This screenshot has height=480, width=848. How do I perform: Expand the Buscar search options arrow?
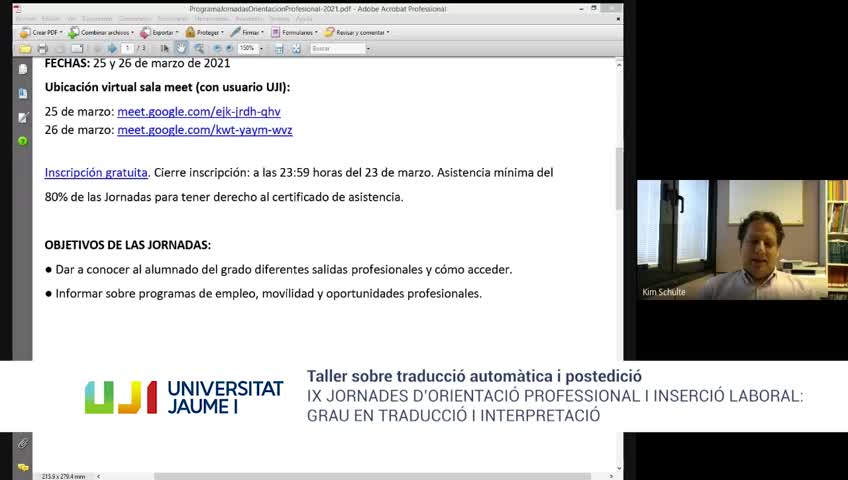(x=368, y=49)
